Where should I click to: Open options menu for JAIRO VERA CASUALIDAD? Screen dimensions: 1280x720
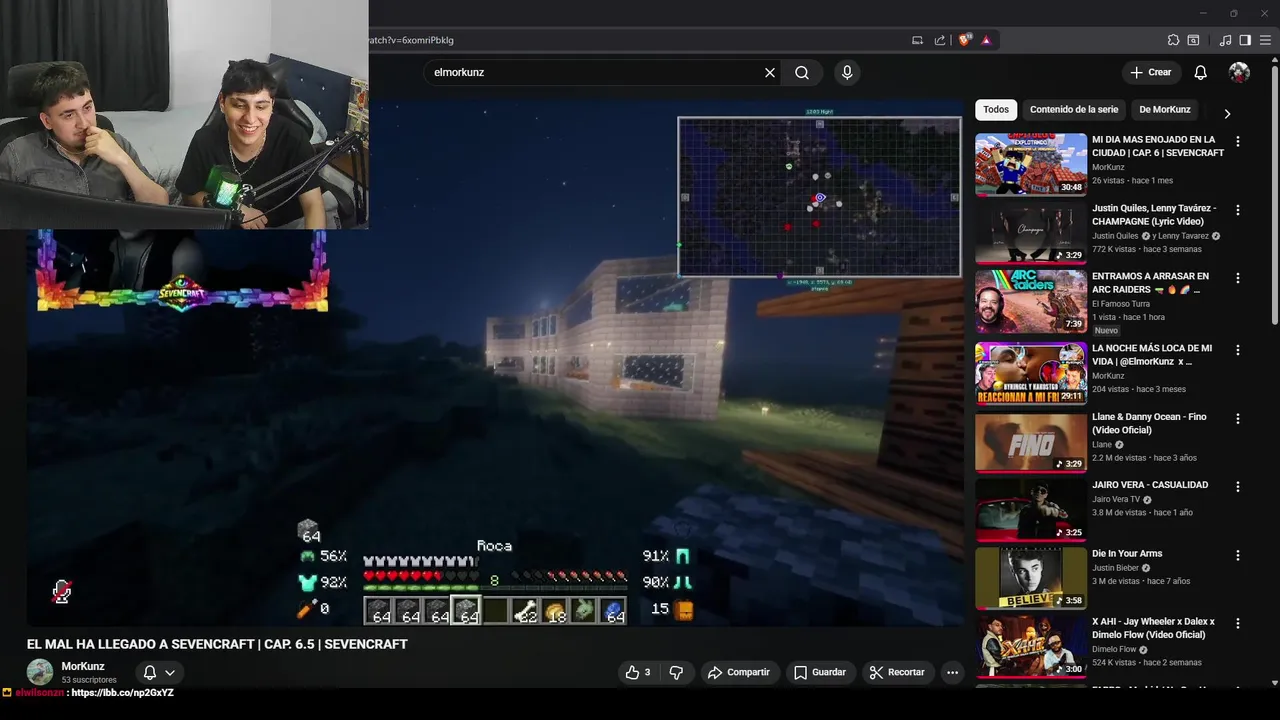1238,487
